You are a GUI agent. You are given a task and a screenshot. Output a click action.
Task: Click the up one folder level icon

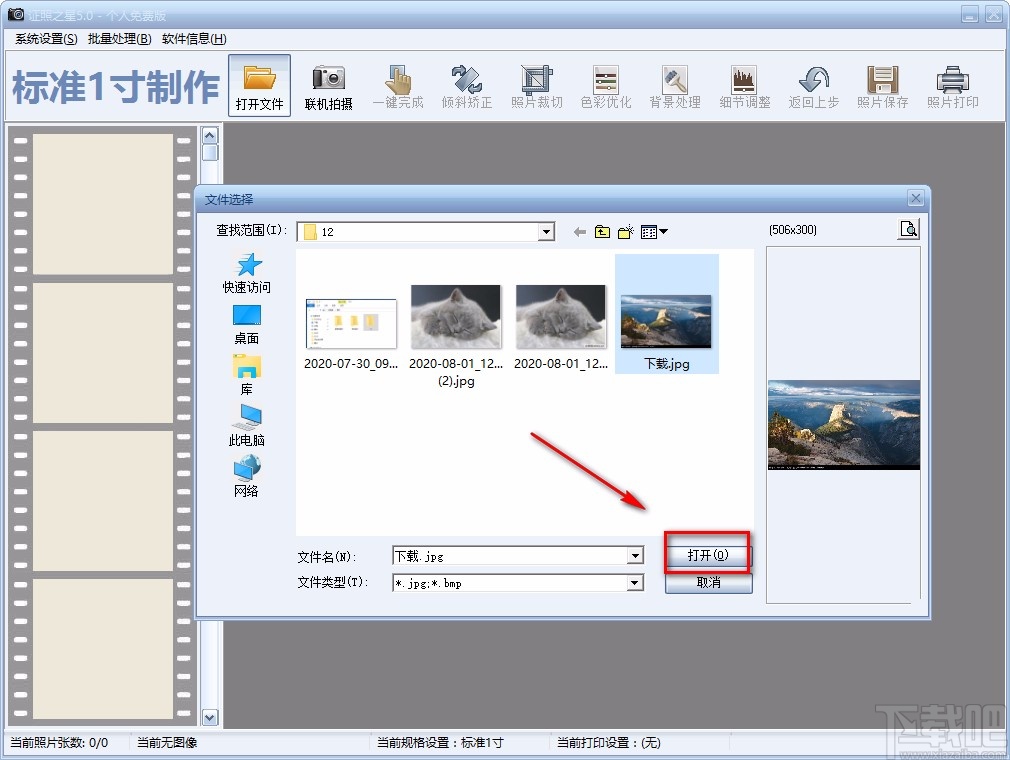[602, 232]
